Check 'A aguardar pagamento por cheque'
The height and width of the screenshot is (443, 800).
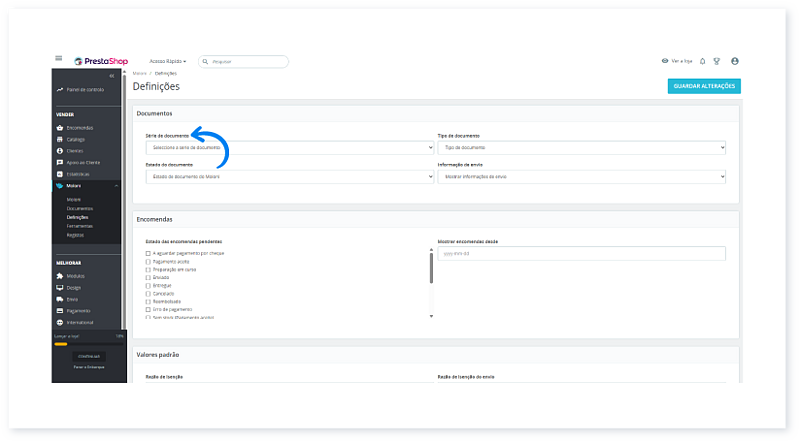pyautogui.click(x=148, y=253)
